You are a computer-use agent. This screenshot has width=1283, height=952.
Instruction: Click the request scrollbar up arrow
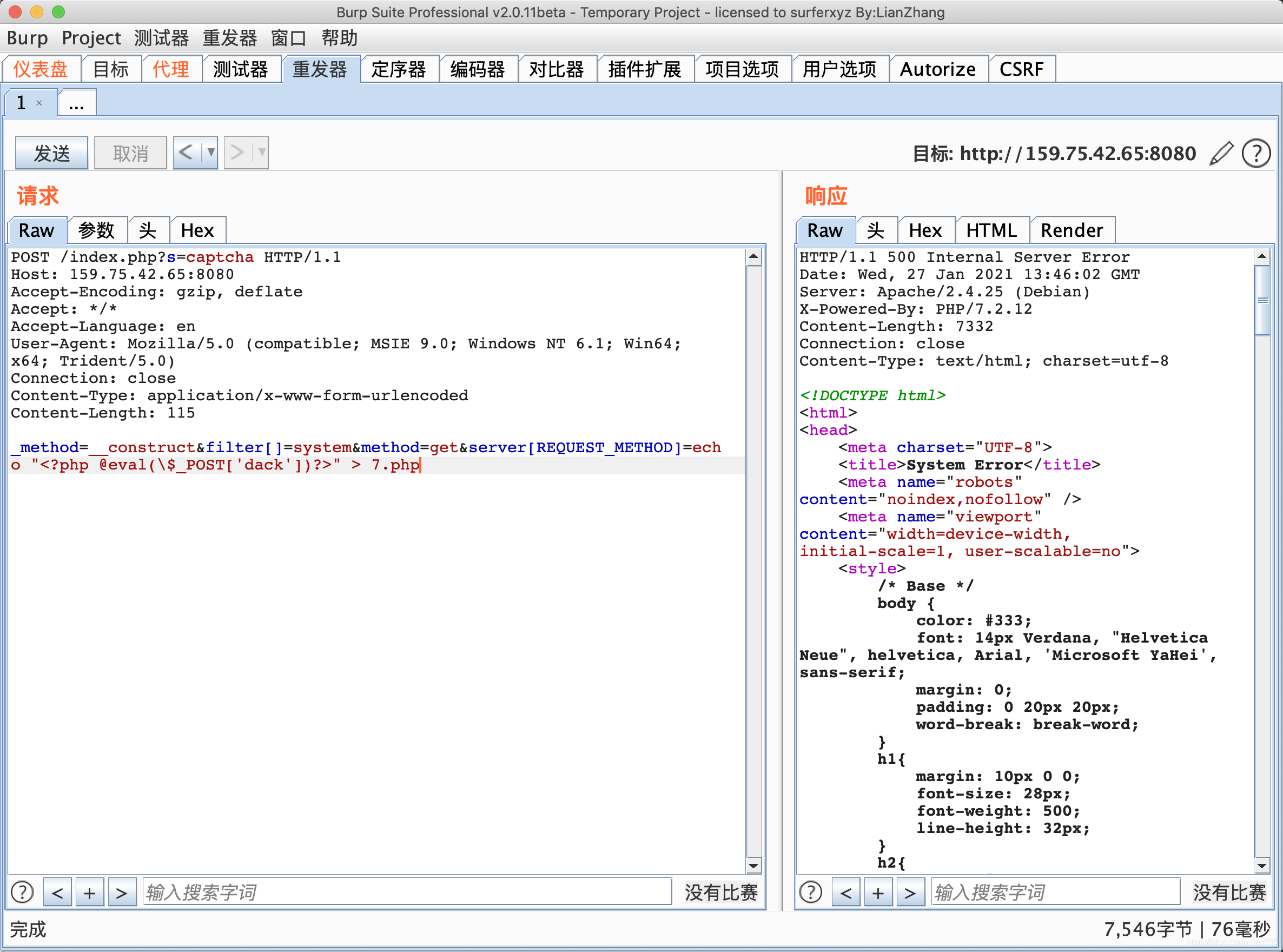pyautogui.click(x=753, y=256)
